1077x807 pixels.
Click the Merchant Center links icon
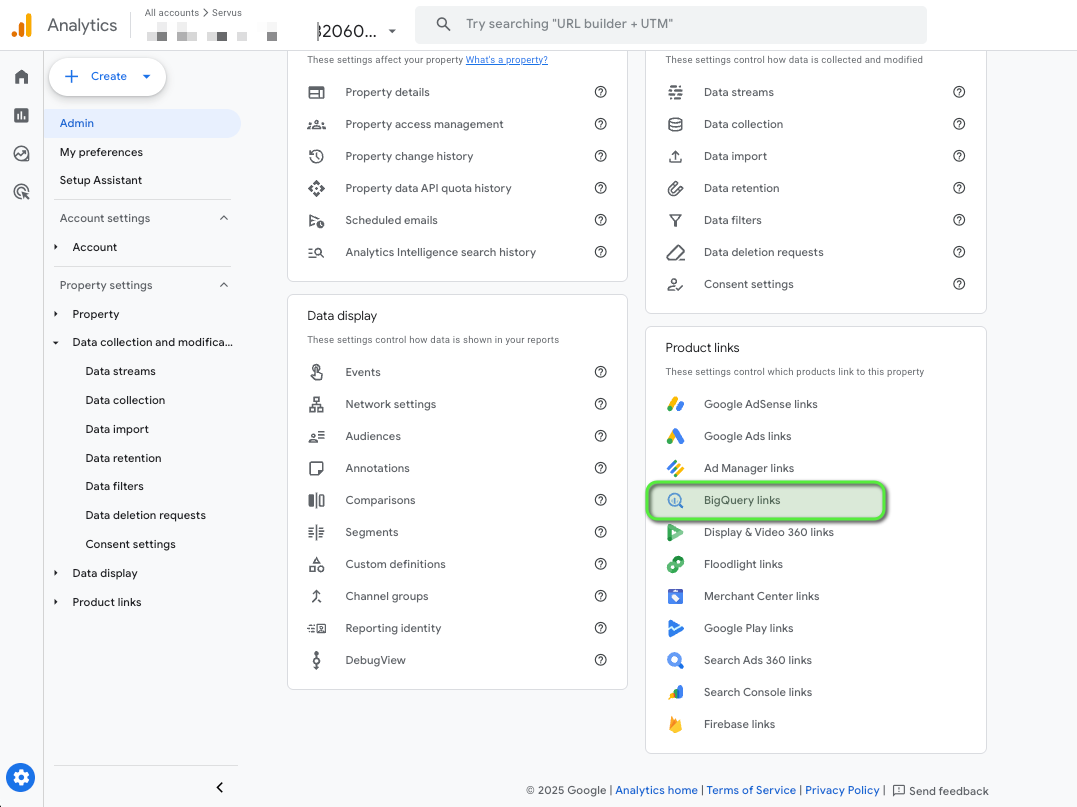[x=675, y=596]
